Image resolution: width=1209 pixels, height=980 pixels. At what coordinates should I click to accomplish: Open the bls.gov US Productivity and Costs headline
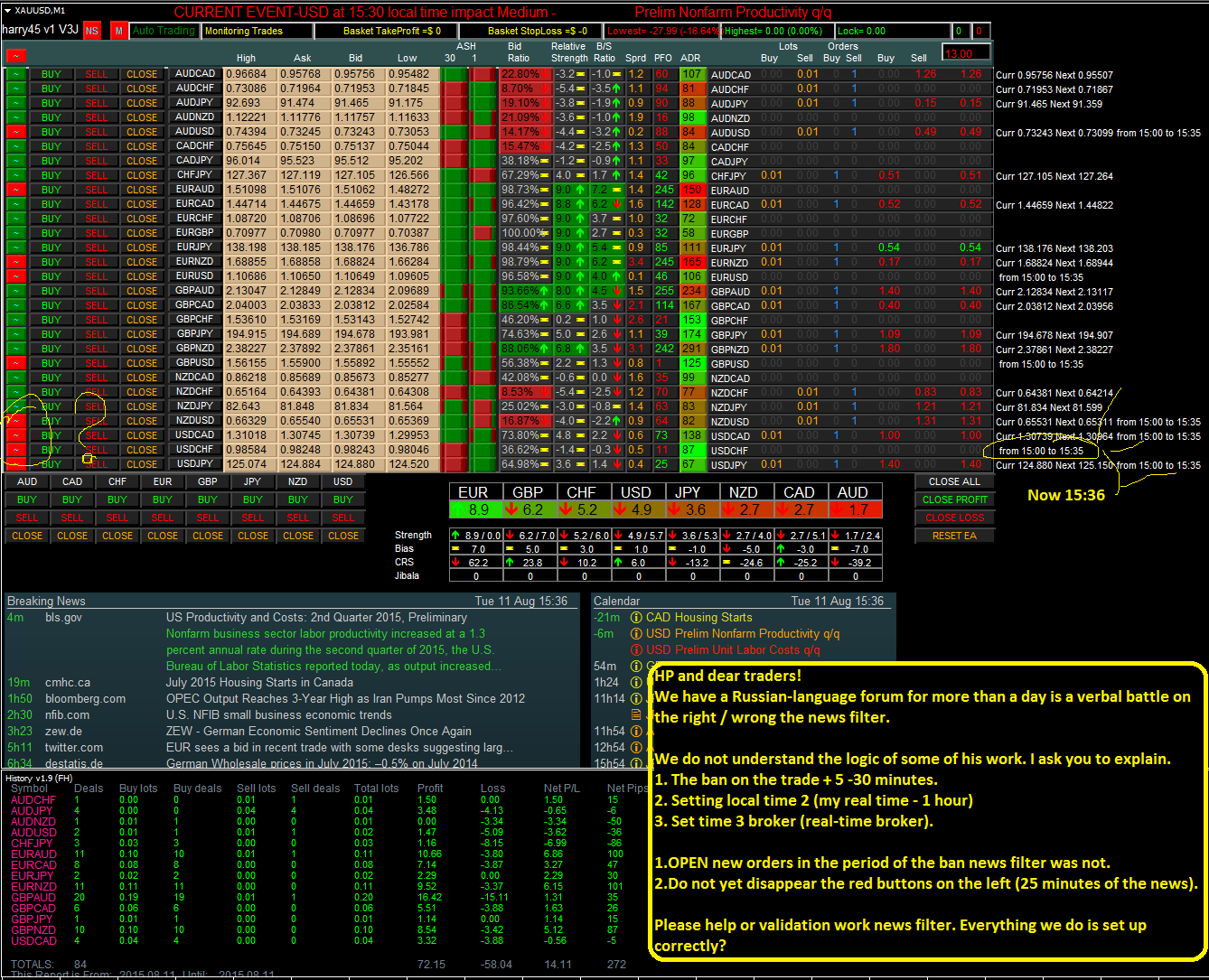point(316,618)
